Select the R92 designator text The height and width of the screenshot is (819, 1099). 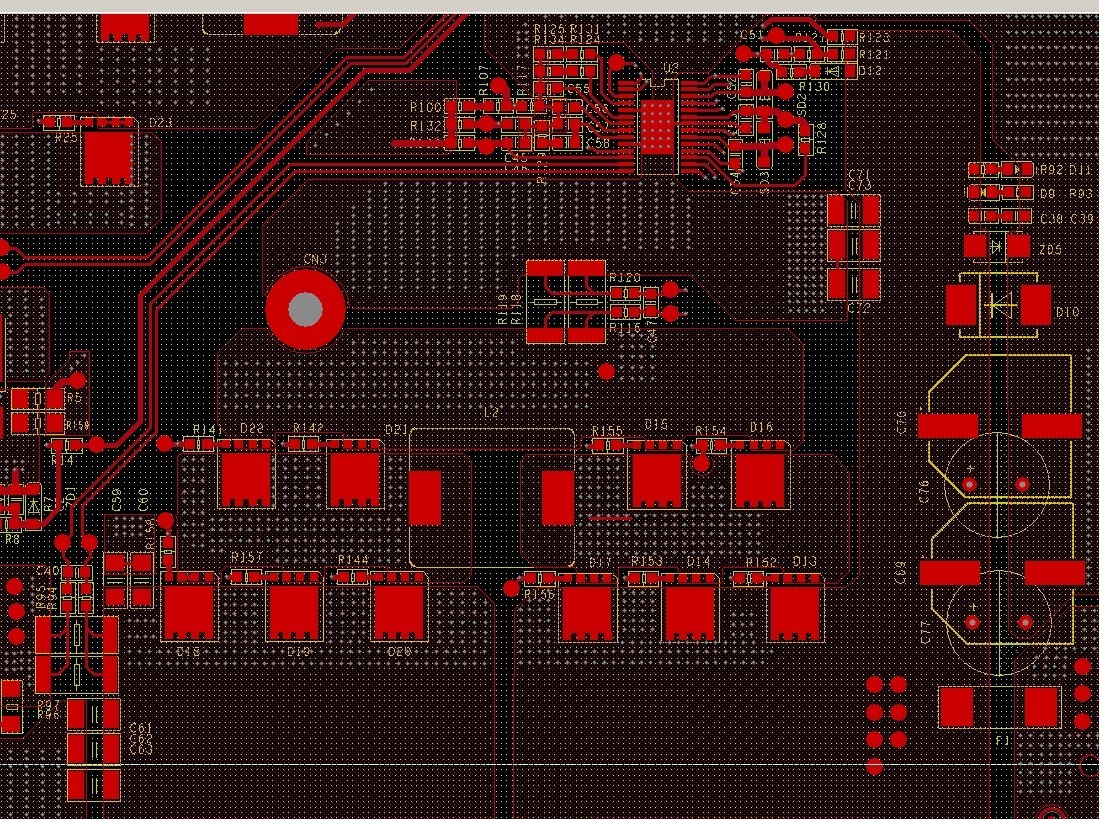click(1051, 170)
